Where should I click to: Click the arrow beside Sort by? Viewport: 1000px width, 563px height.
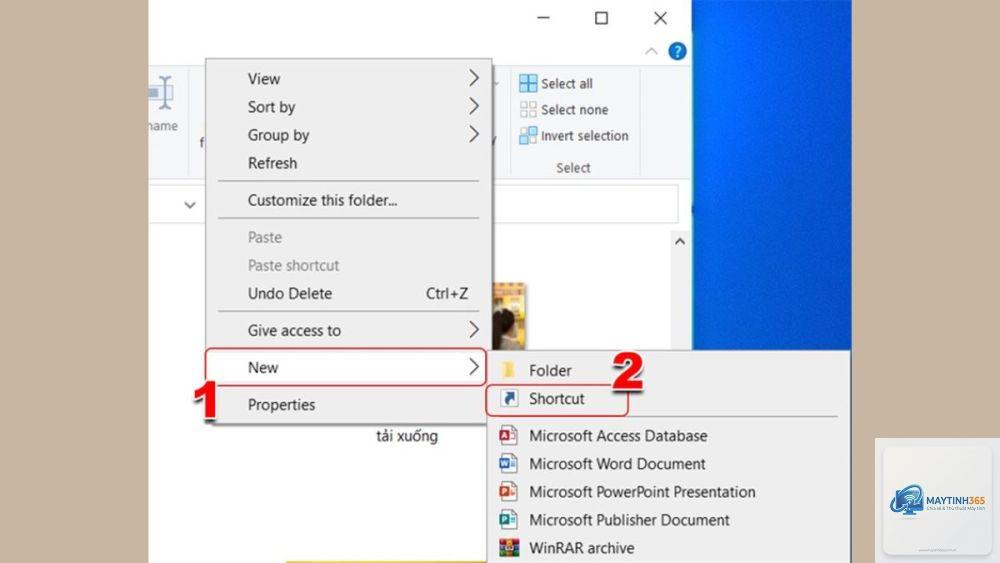point(474,106)
